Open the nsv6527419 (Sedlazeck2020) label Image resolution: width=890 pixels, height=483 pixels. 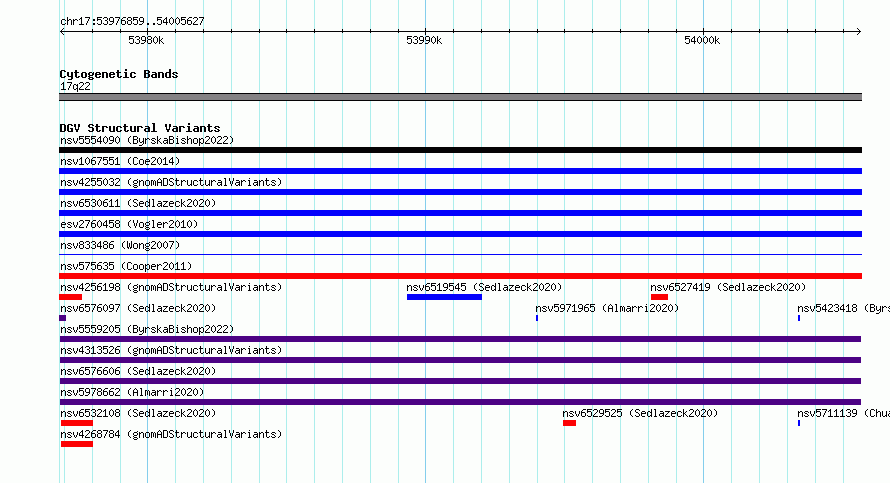728,287
